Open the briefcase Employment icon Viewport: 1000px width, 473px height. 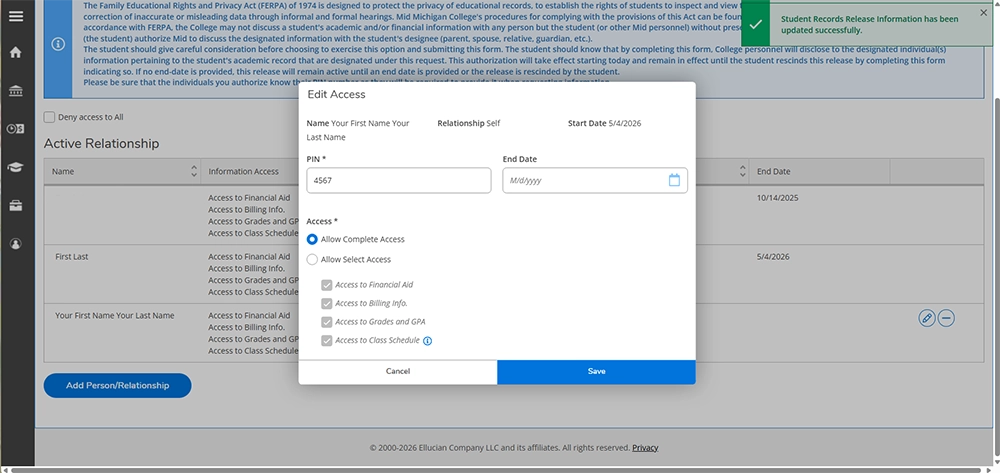point(16,205)
